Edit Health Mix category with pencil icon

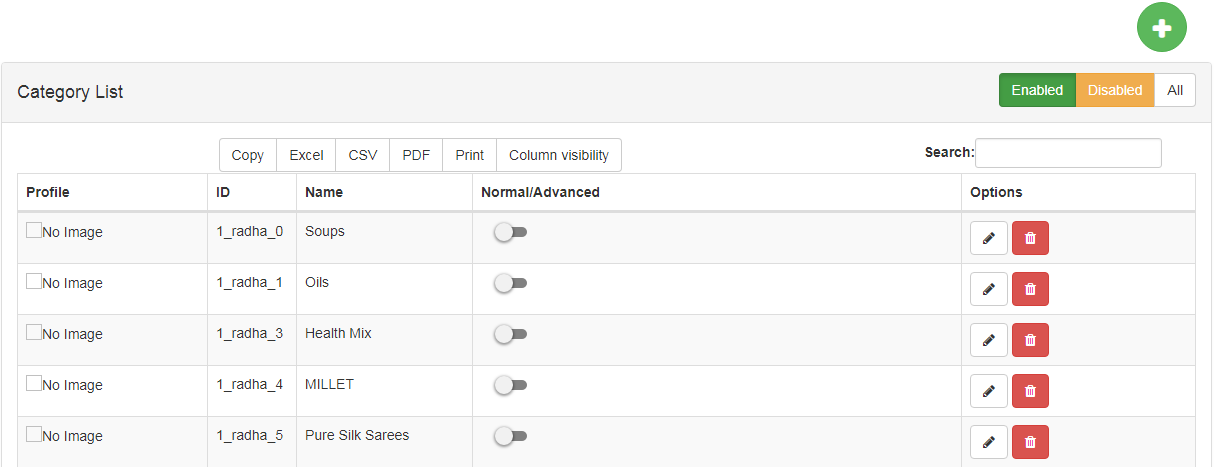(989, 340)
